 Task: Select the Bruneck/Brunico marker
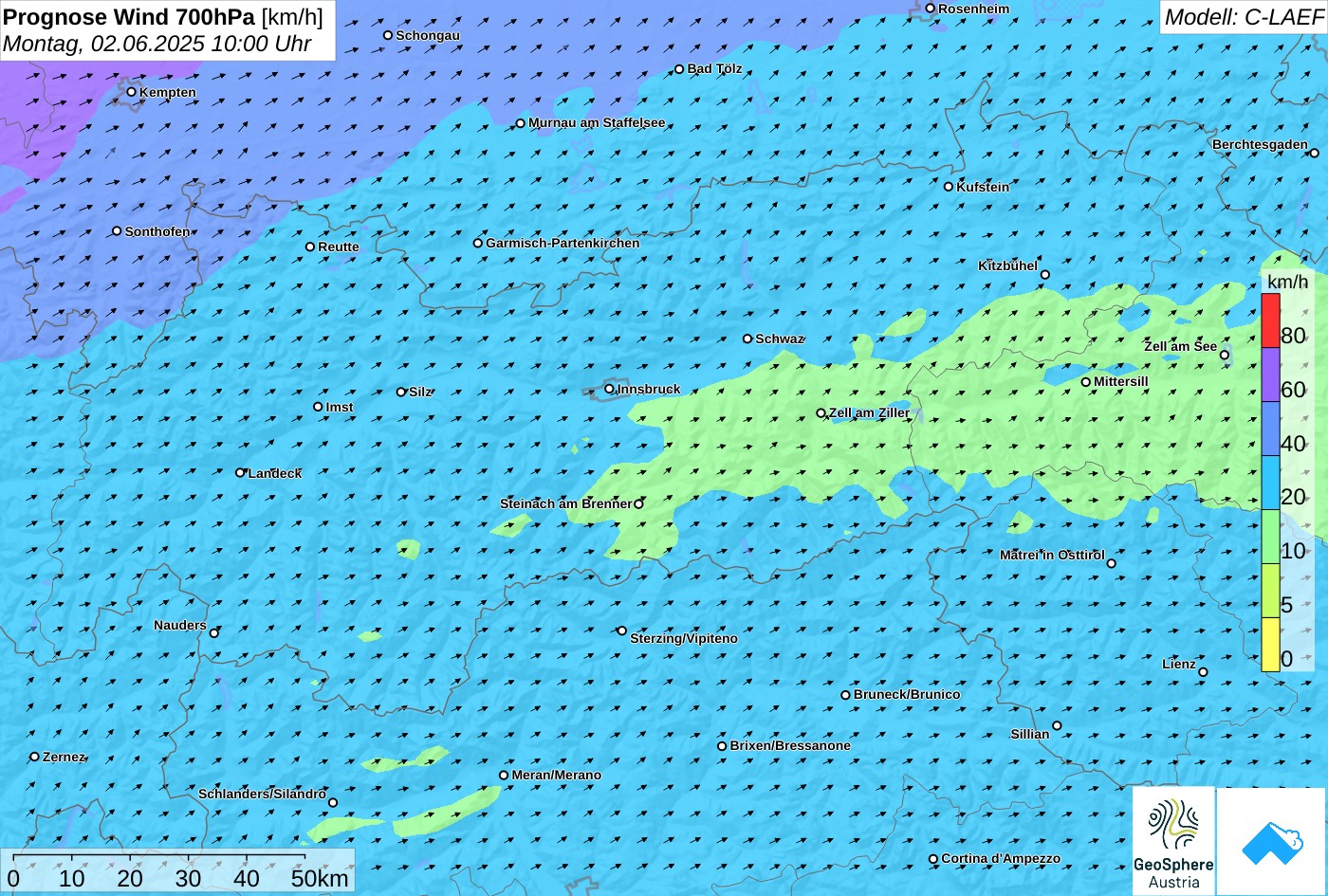(846, 695)
